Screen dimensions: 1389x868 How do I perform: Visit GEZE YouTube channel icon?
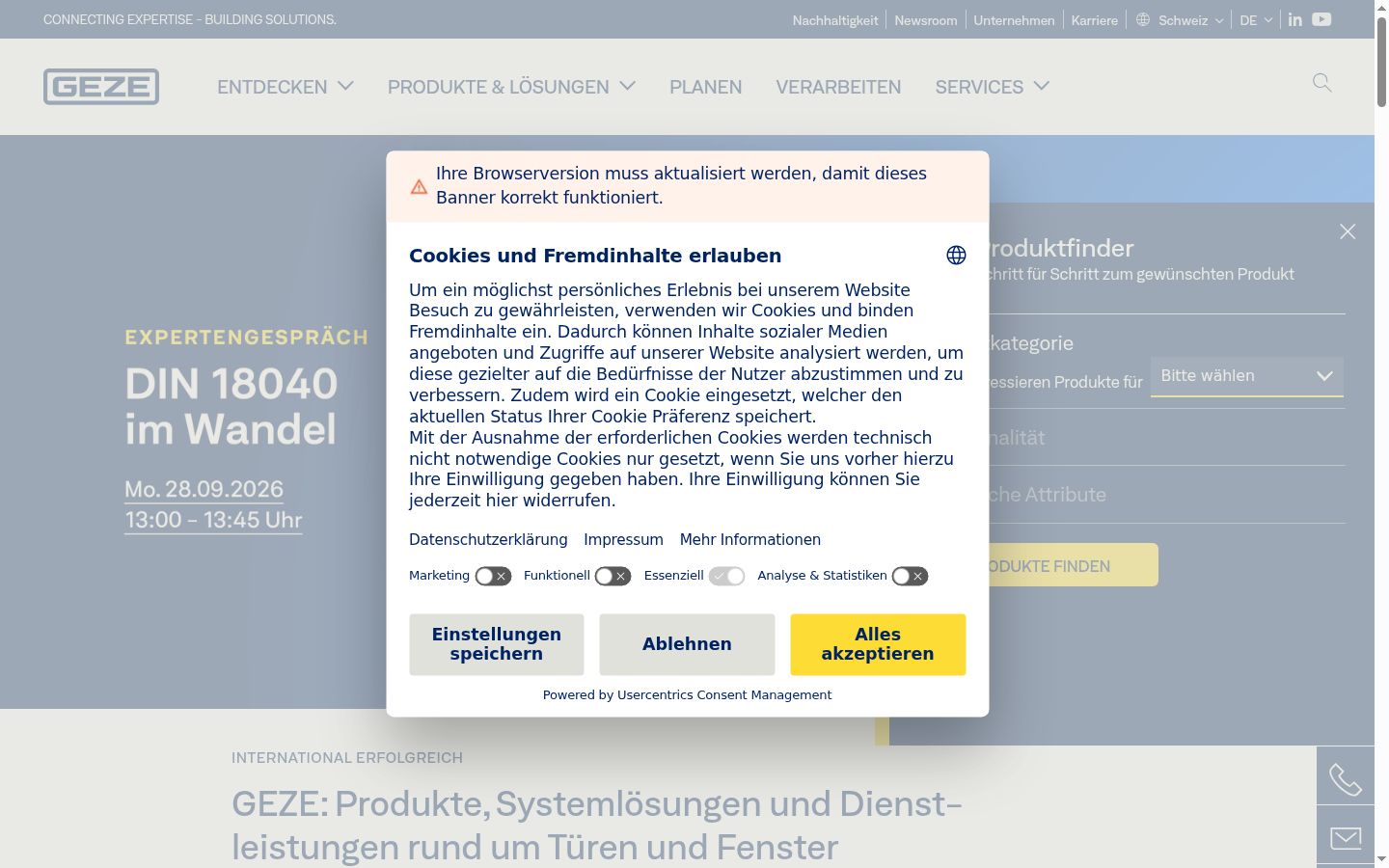1322,19
